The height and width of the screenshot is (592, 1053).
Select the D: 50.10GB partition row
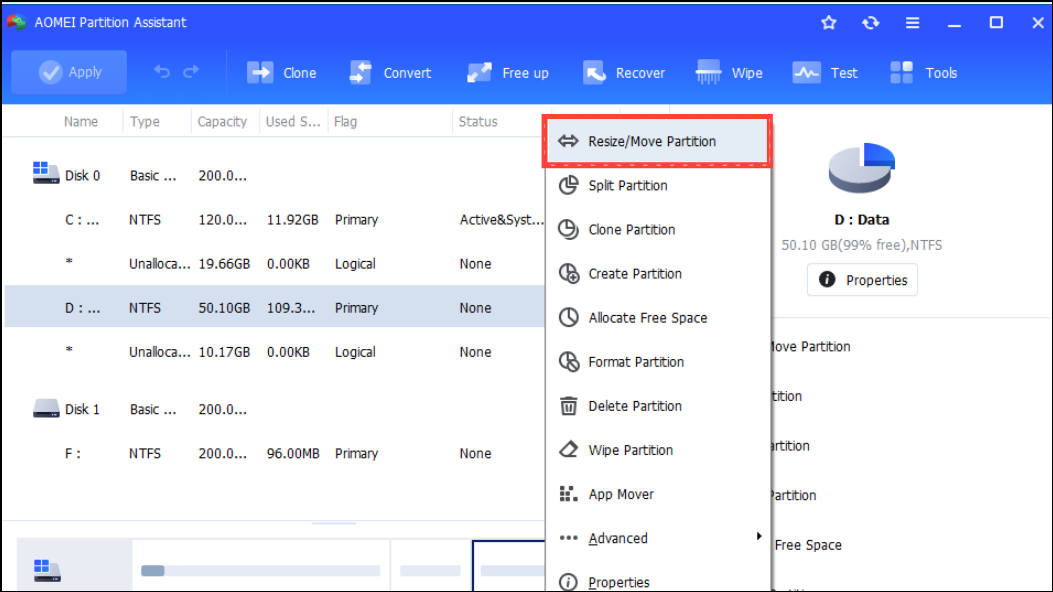pos(275,307)
